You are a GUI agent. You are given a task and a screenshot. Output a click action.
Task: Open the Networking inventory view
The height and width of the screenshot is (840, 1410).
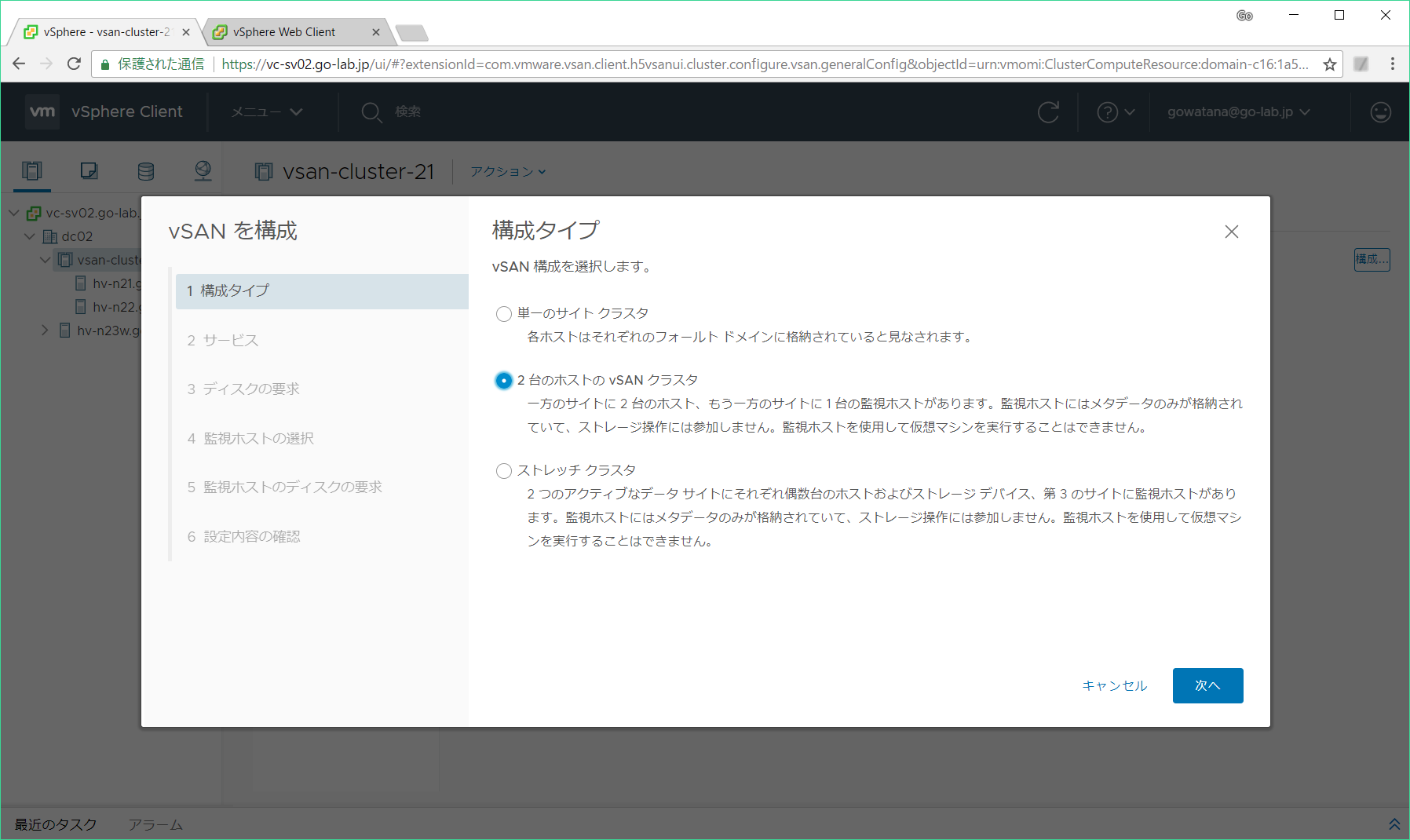(203, 170)
